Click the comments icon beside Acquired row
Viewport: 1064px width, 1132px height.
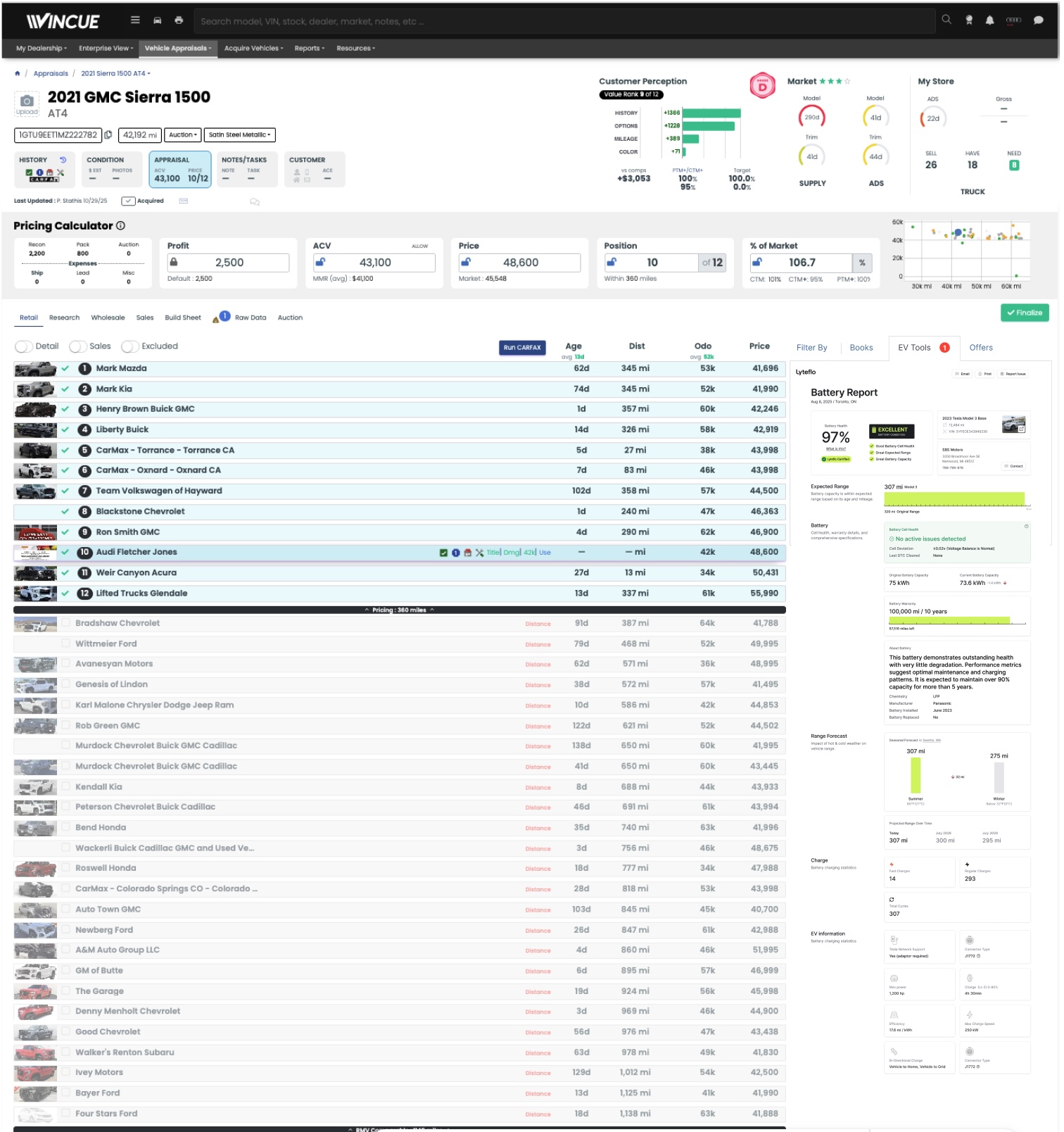coord(255,202)
